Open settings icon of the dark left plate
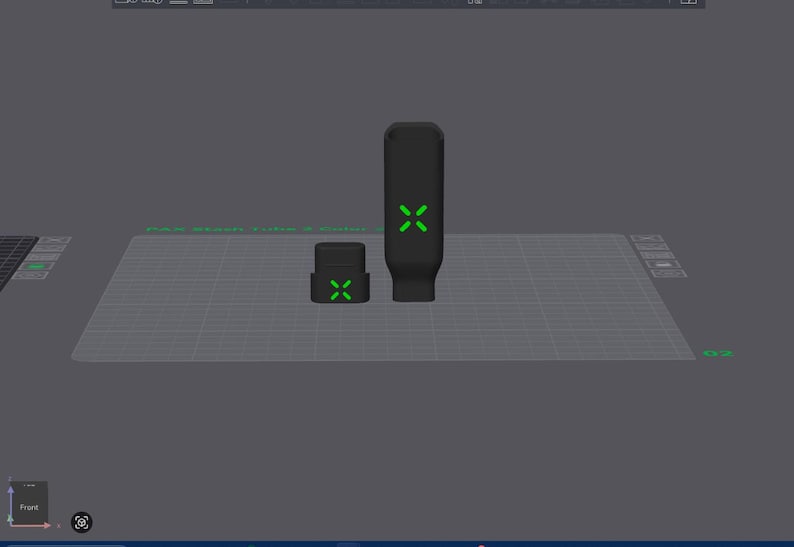The width and height of the screenshot is (794, 547). tap(30, 275)
